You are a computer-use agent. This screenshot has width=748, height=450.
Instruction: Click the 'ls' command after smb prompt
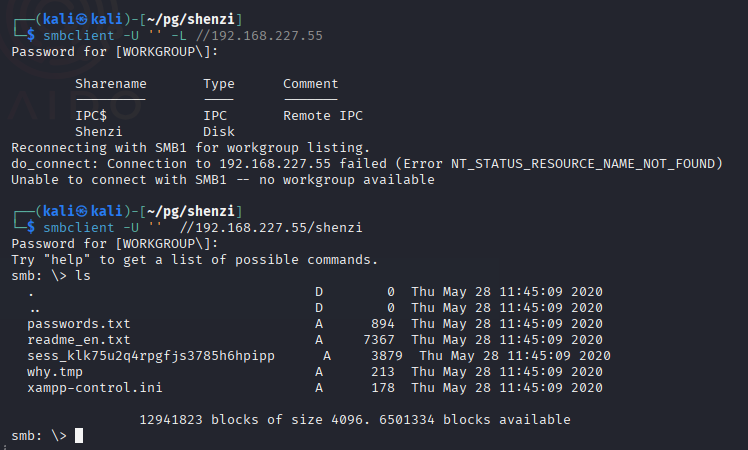click(x=83, y=276)
